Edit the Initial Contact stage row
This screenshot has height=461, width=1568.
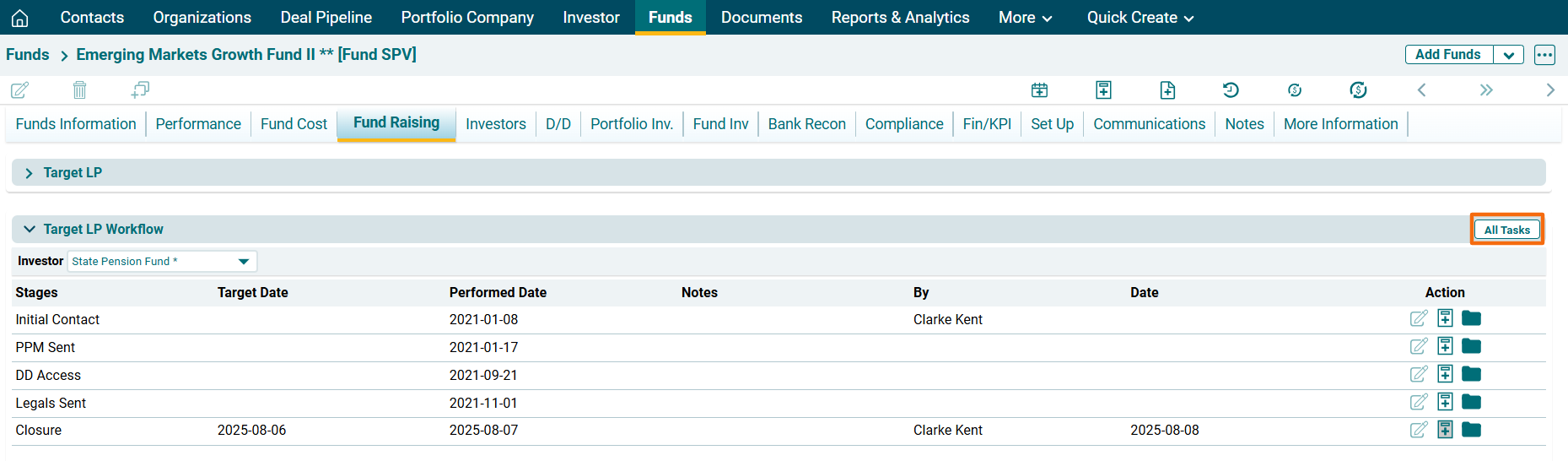point(1419,318)
